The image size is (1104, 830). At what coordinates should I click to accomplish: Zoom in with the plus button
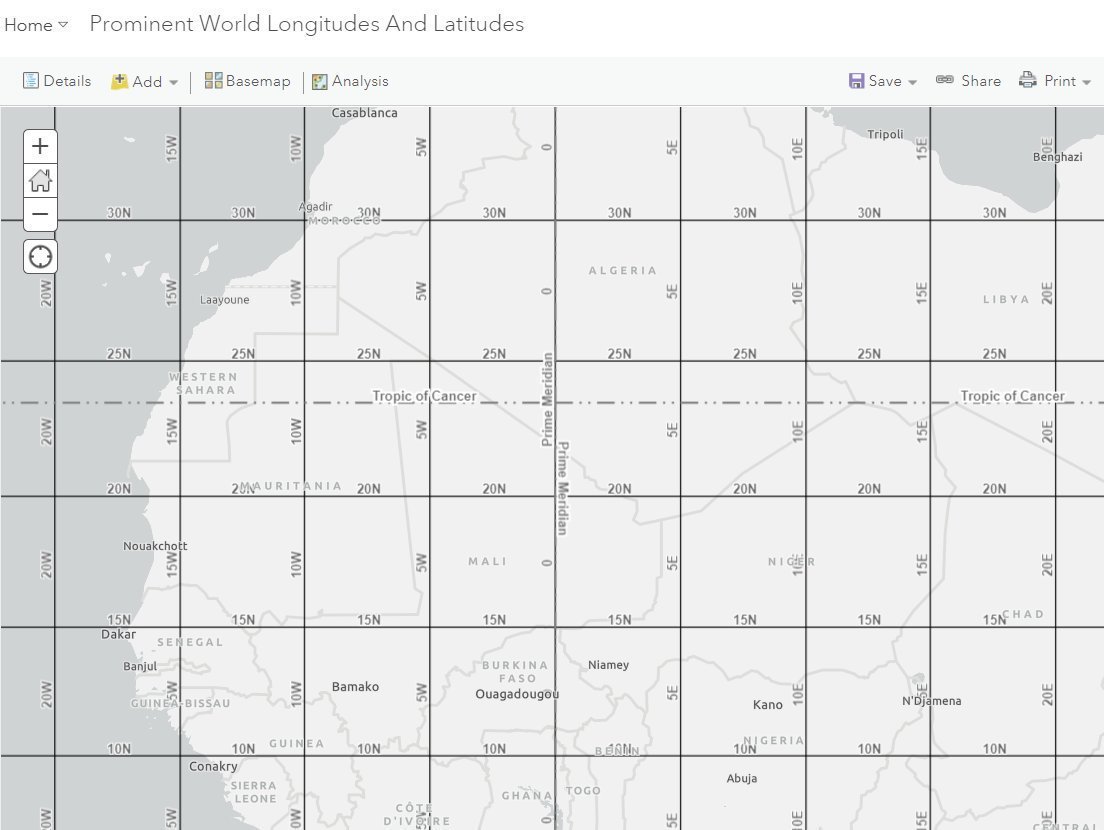40,147
